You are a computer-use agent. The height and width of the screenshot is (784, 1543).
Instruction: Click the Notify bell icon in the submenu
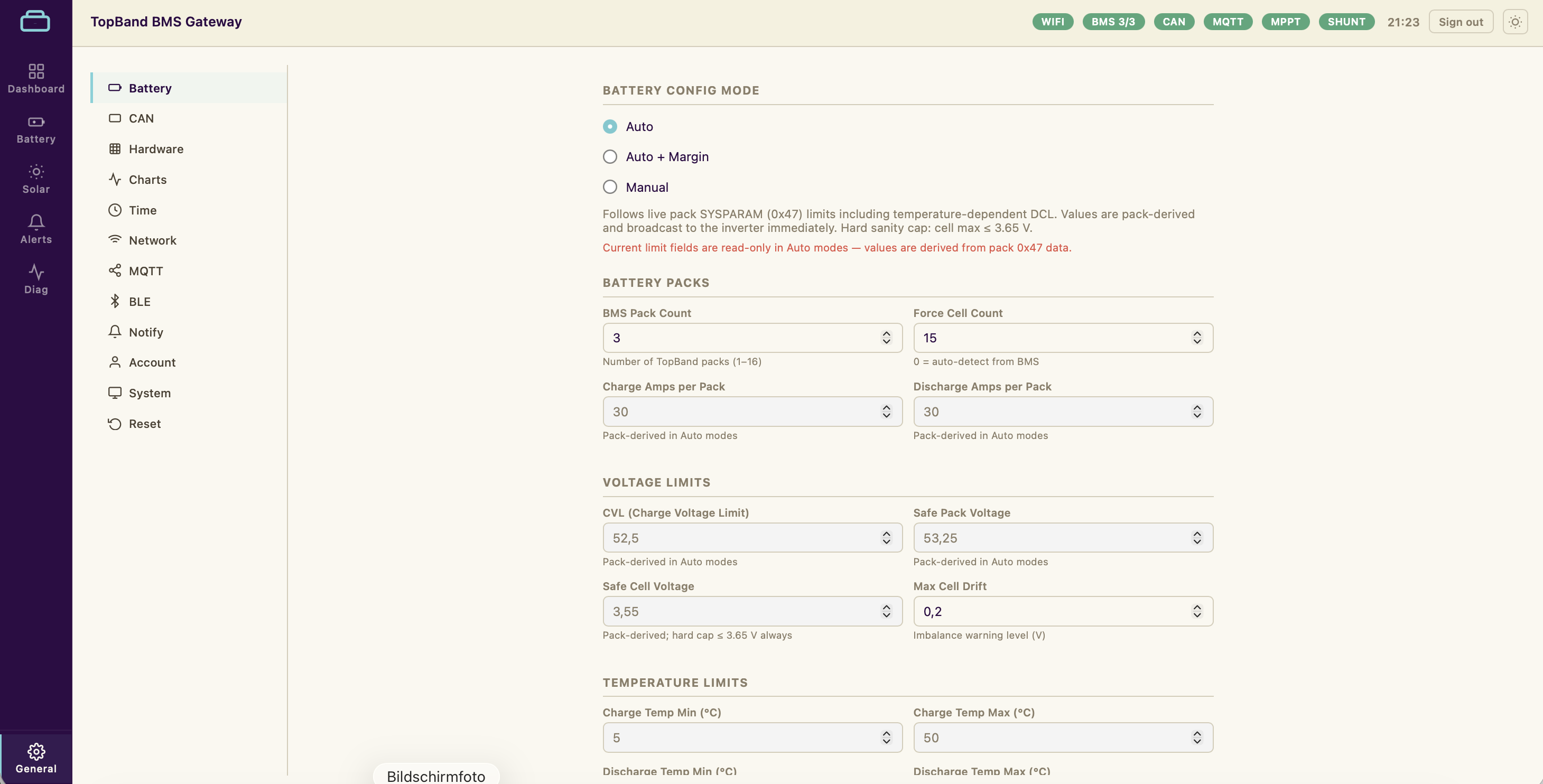tap(115, 332)
